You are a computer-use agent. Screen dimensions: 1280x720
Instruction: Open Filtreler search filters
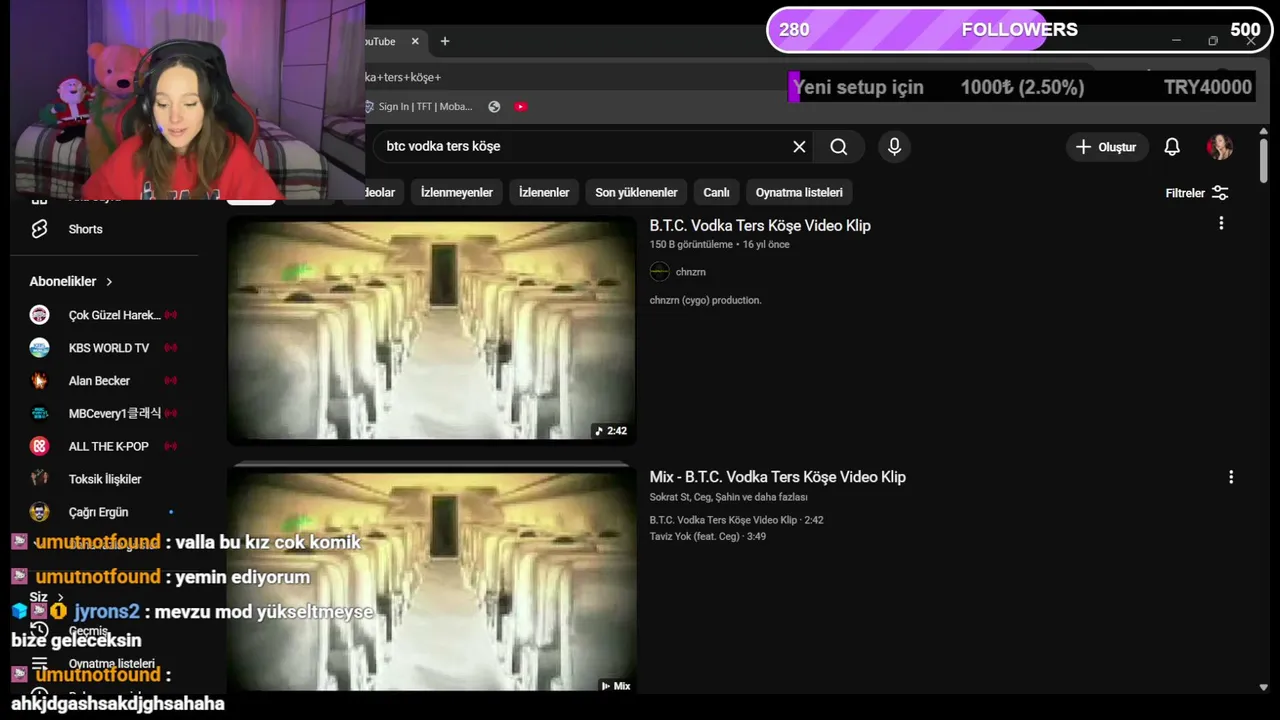[x=1197, y=193]
